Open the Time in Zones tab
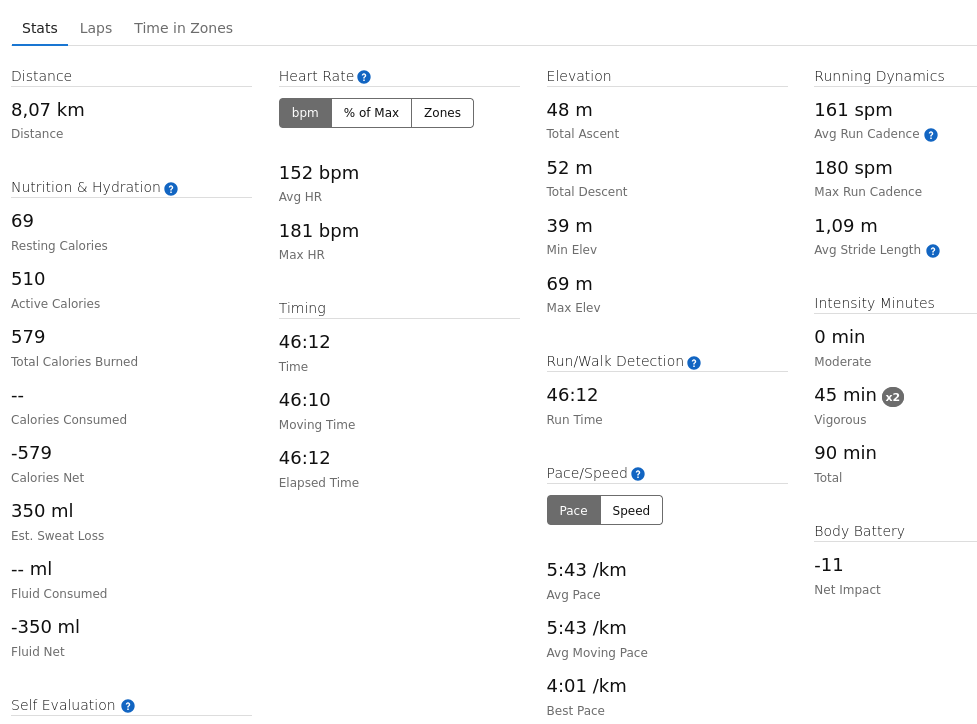 coord(183,28)
